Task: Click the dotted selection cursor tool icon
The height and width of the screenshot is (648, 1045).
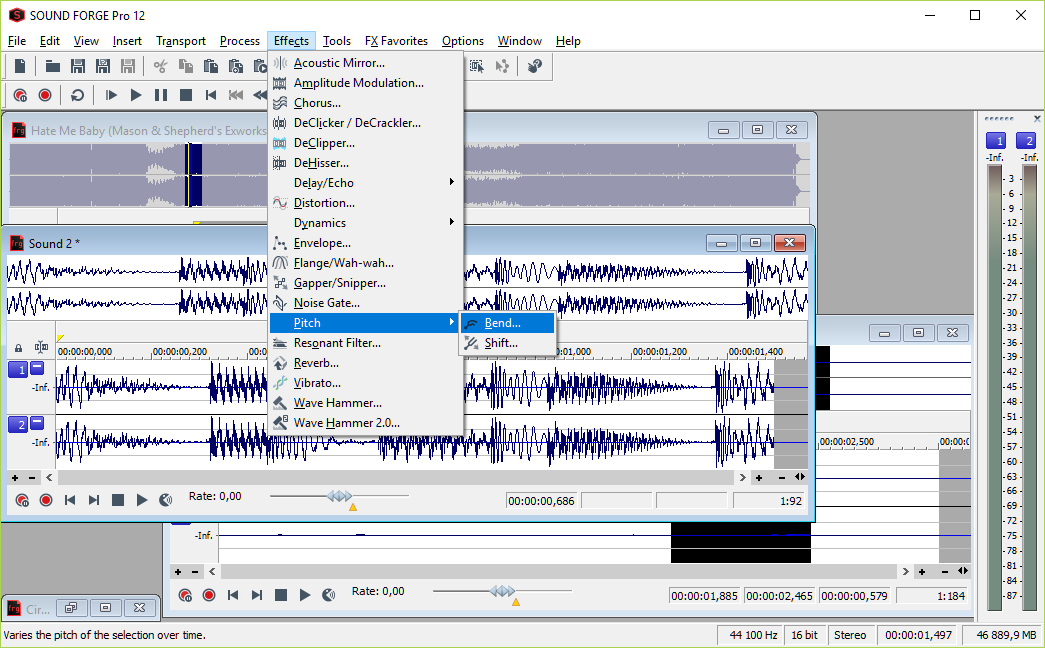Action: pyautogui.click(x=477, y=66)
